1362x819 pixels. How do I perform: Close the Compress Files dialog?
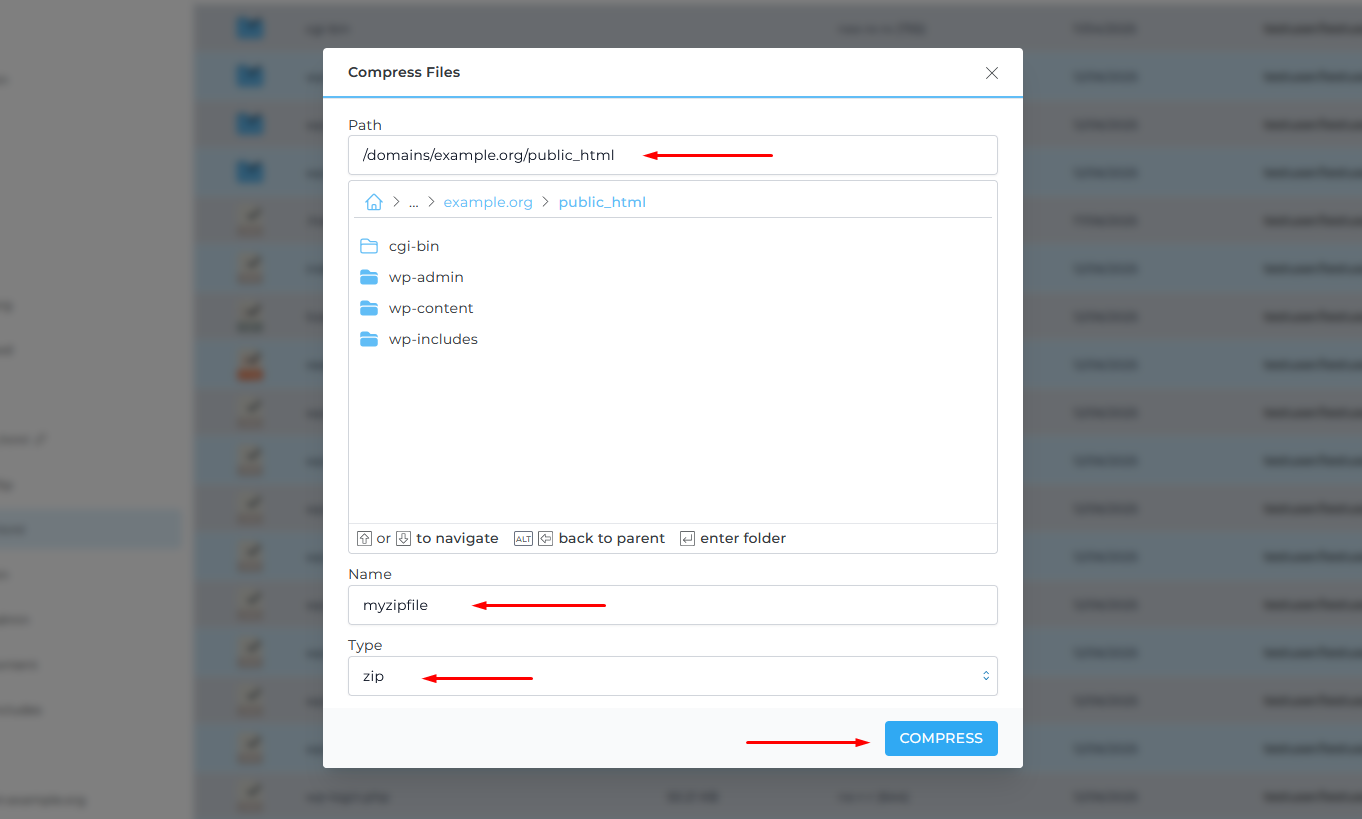pos(991,73)
